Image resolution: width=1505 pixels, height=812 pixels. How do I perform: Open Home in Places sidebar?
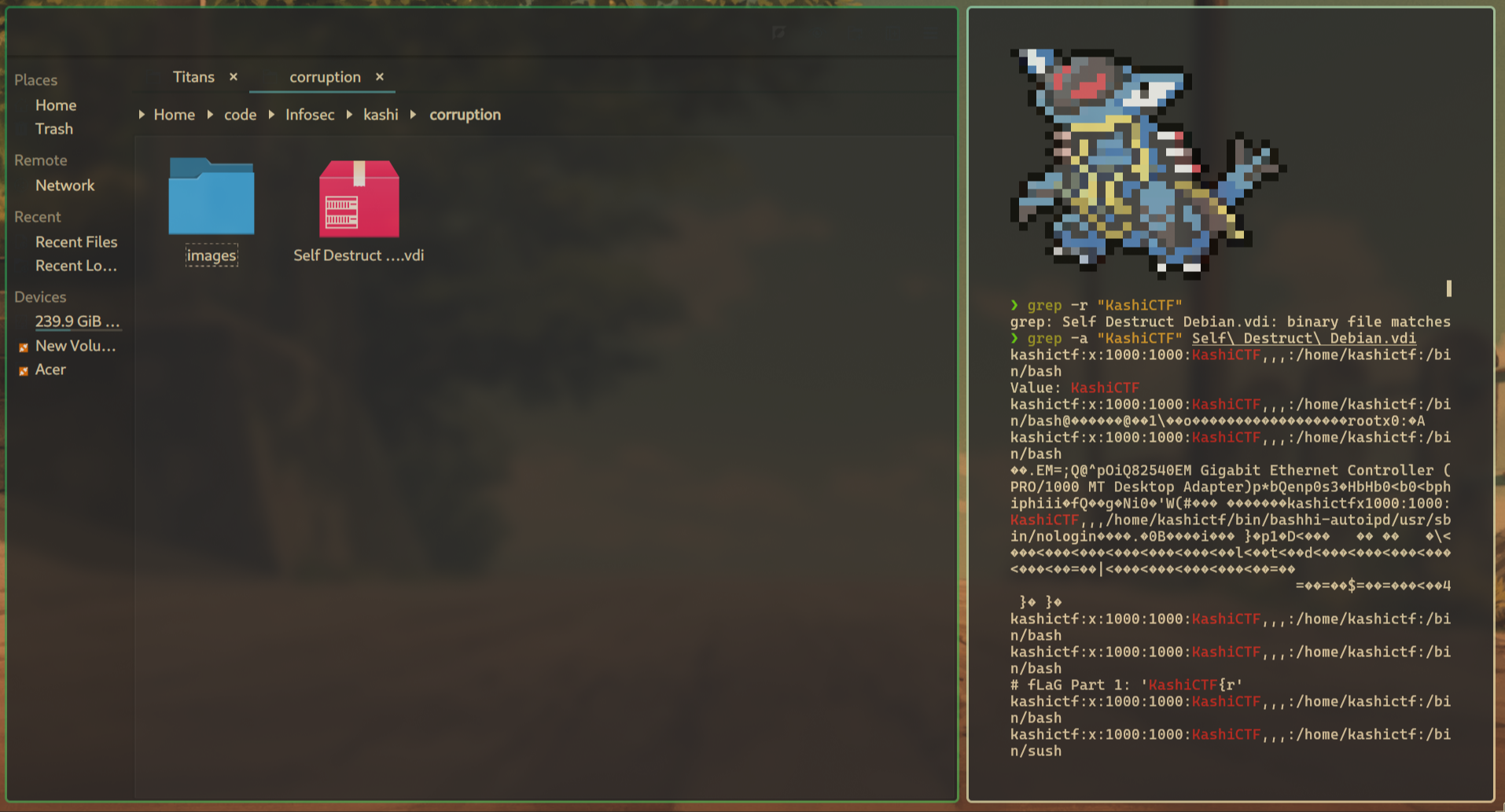(x=56, y=105)
